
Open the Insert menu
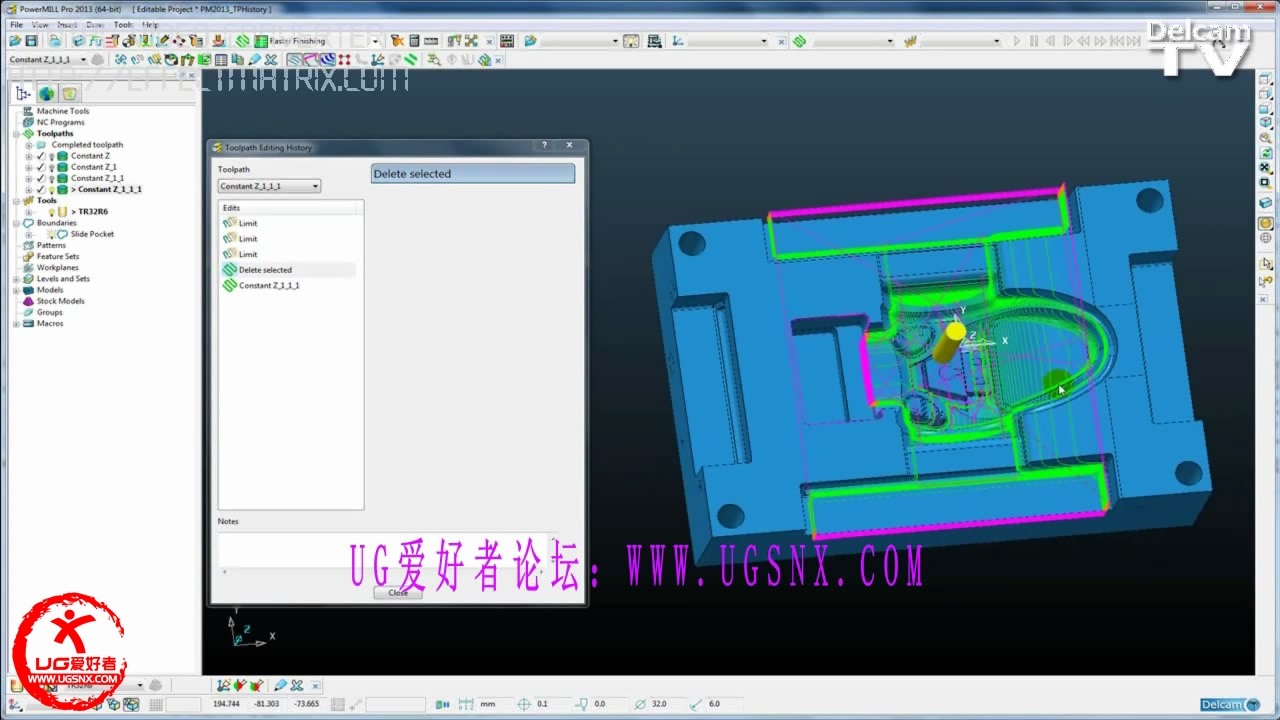pyautogui.click(x=67, y=24)
